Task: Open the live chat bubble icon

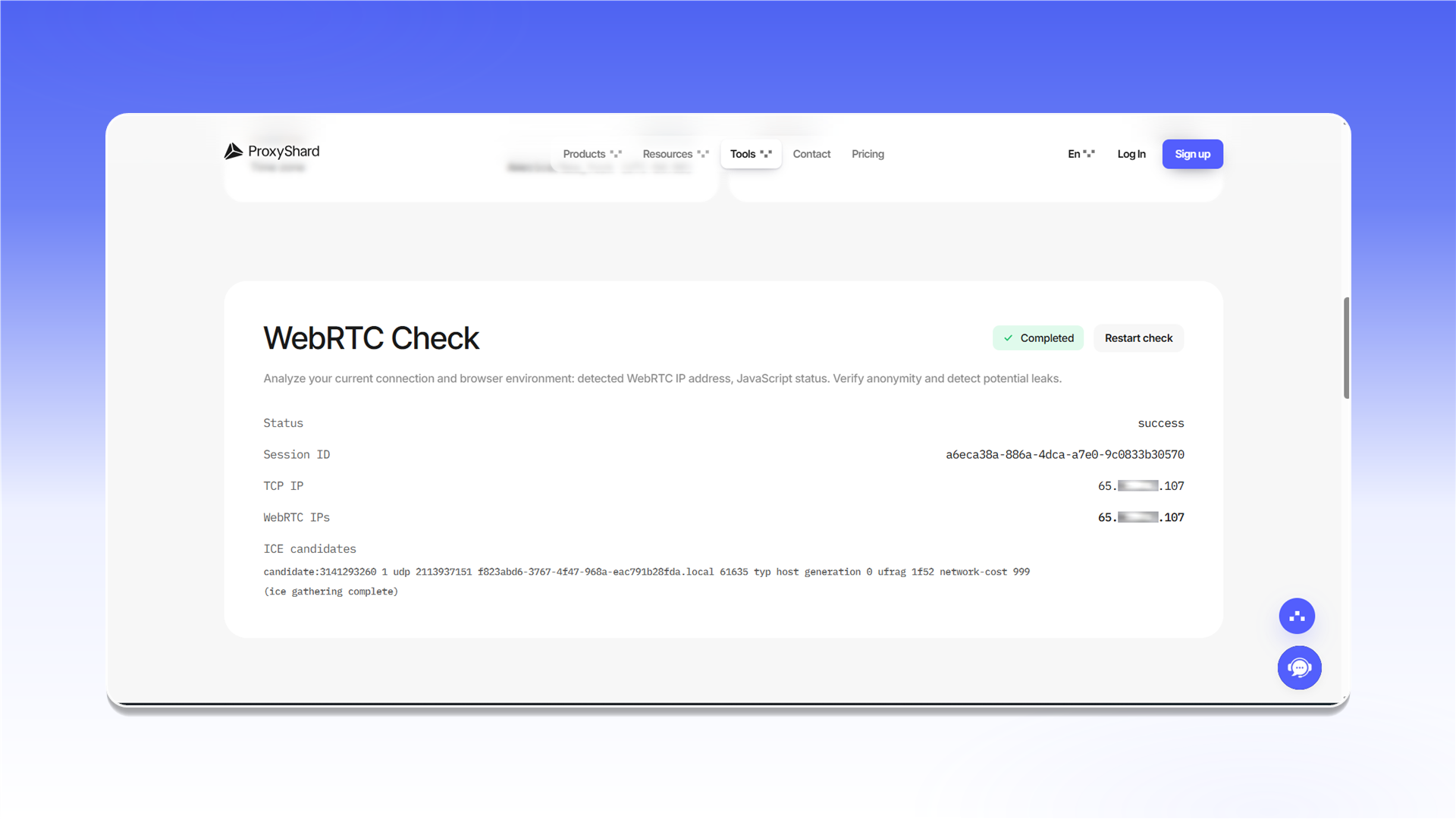Action: (x=1299, y=667)
